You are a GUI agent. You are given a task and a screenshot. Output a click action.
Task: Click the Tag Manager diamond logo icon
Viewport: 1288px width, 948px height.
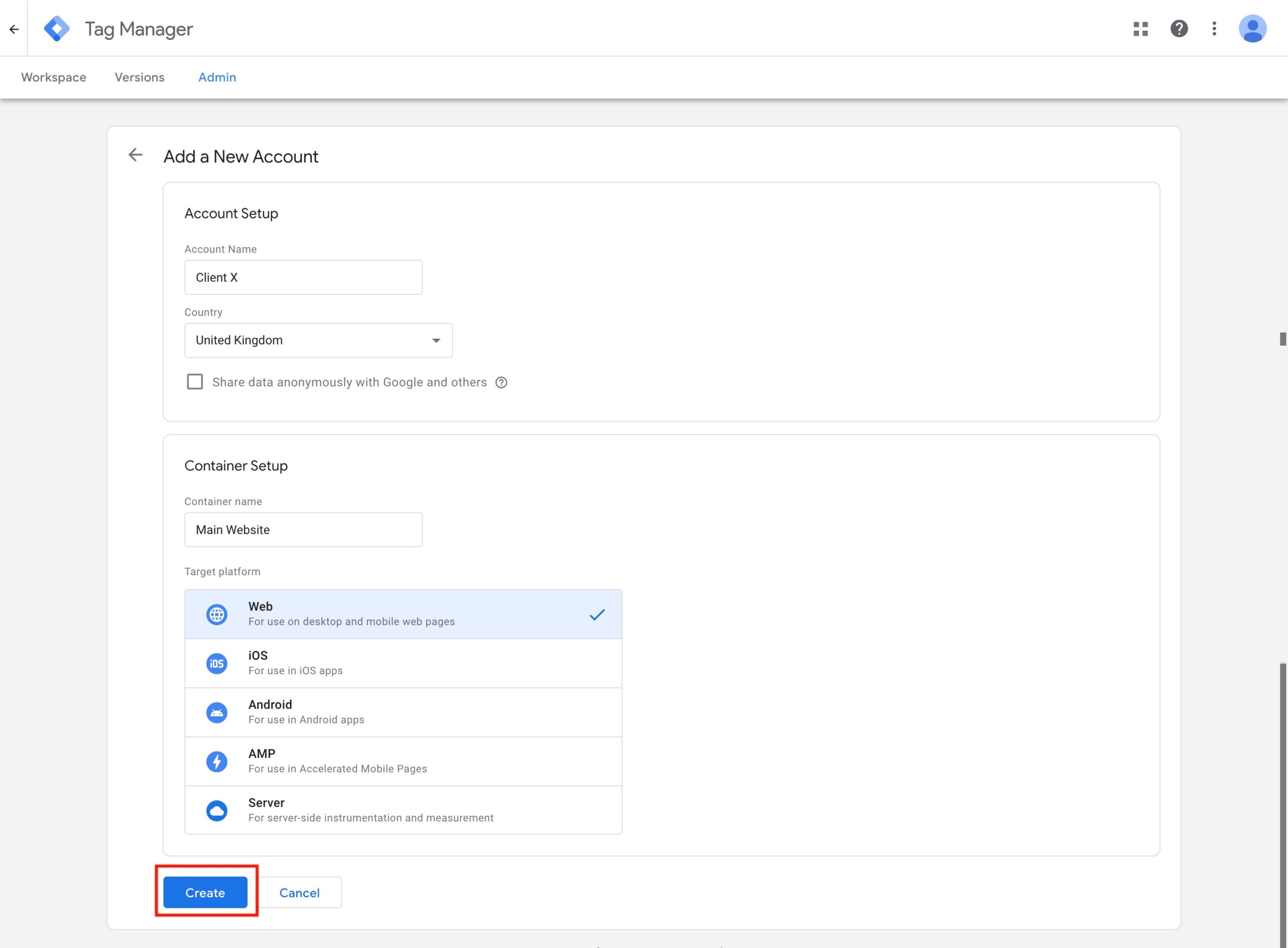click(x=56, y=28)
